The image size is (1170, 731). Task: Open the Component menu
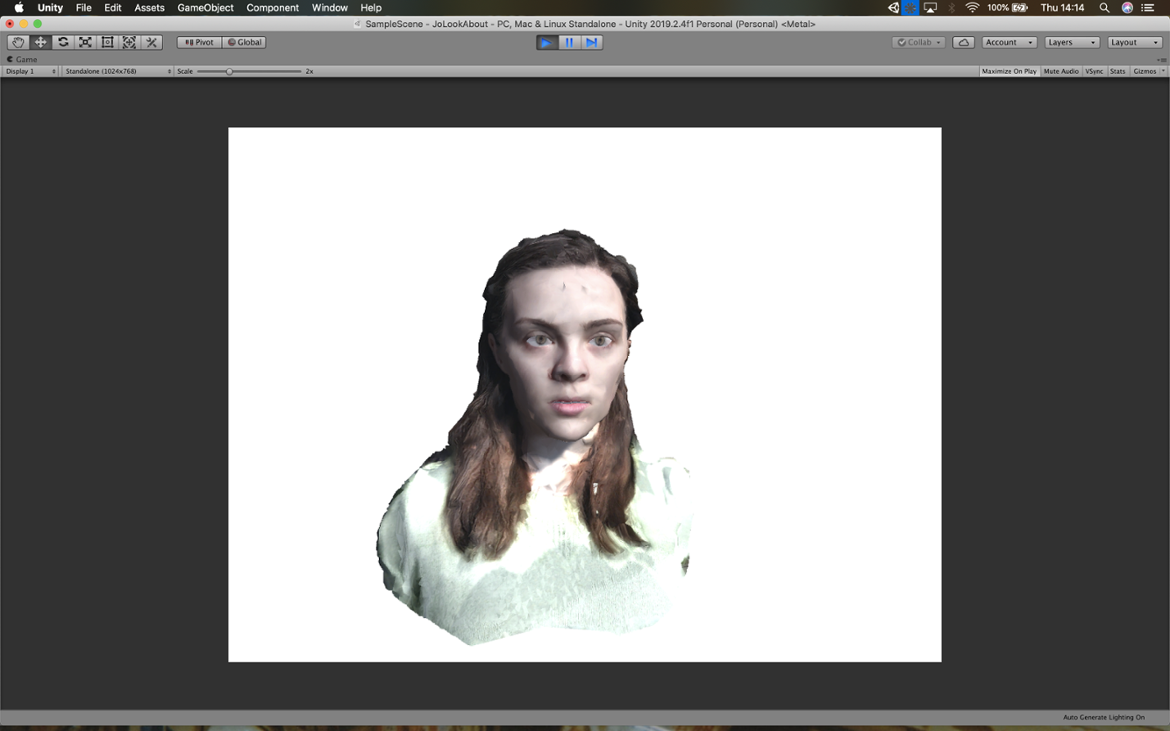pos(272,8)
